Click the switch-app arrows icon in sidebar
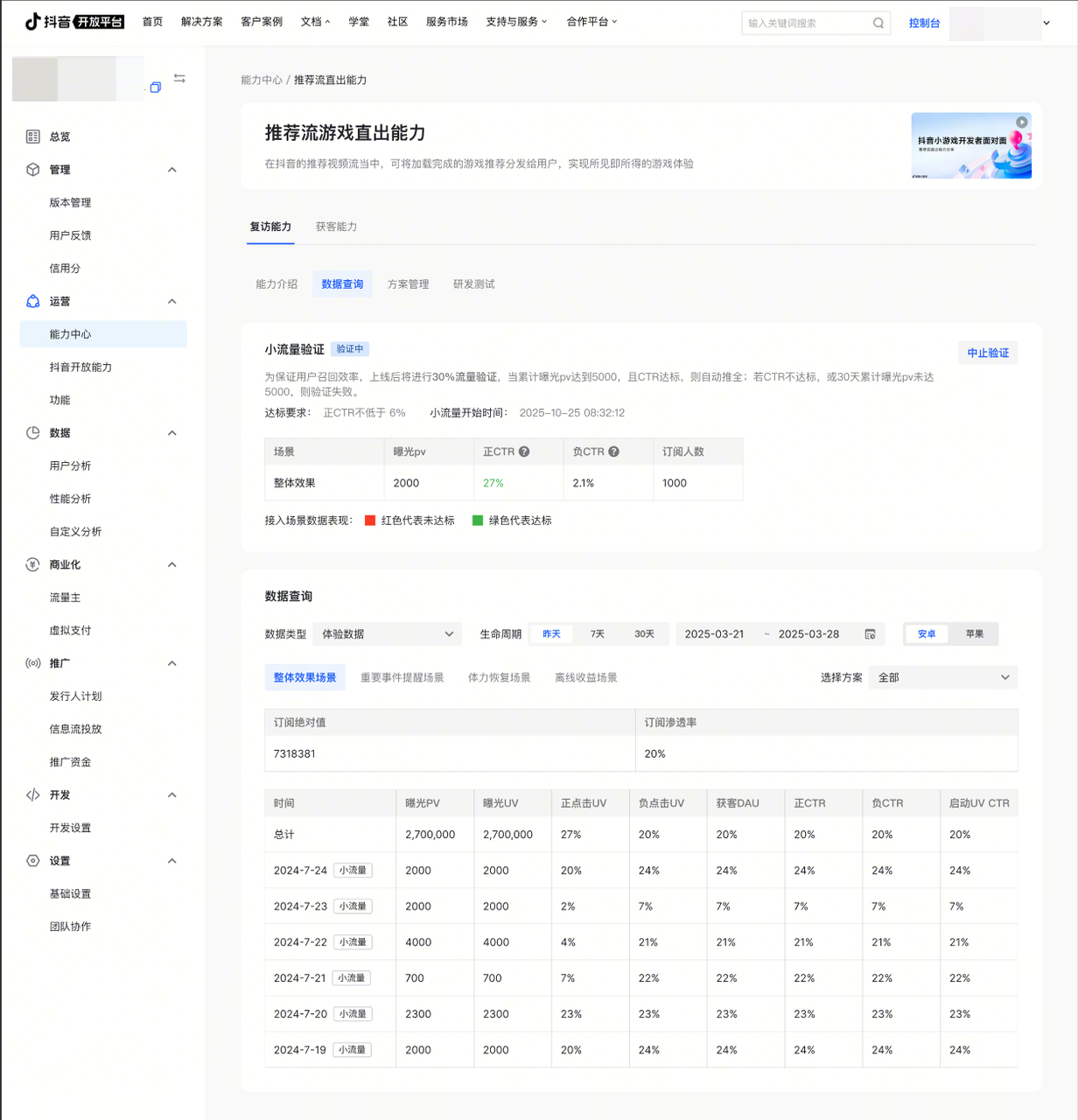The image size is (1078, 1120). click(179, 79)
